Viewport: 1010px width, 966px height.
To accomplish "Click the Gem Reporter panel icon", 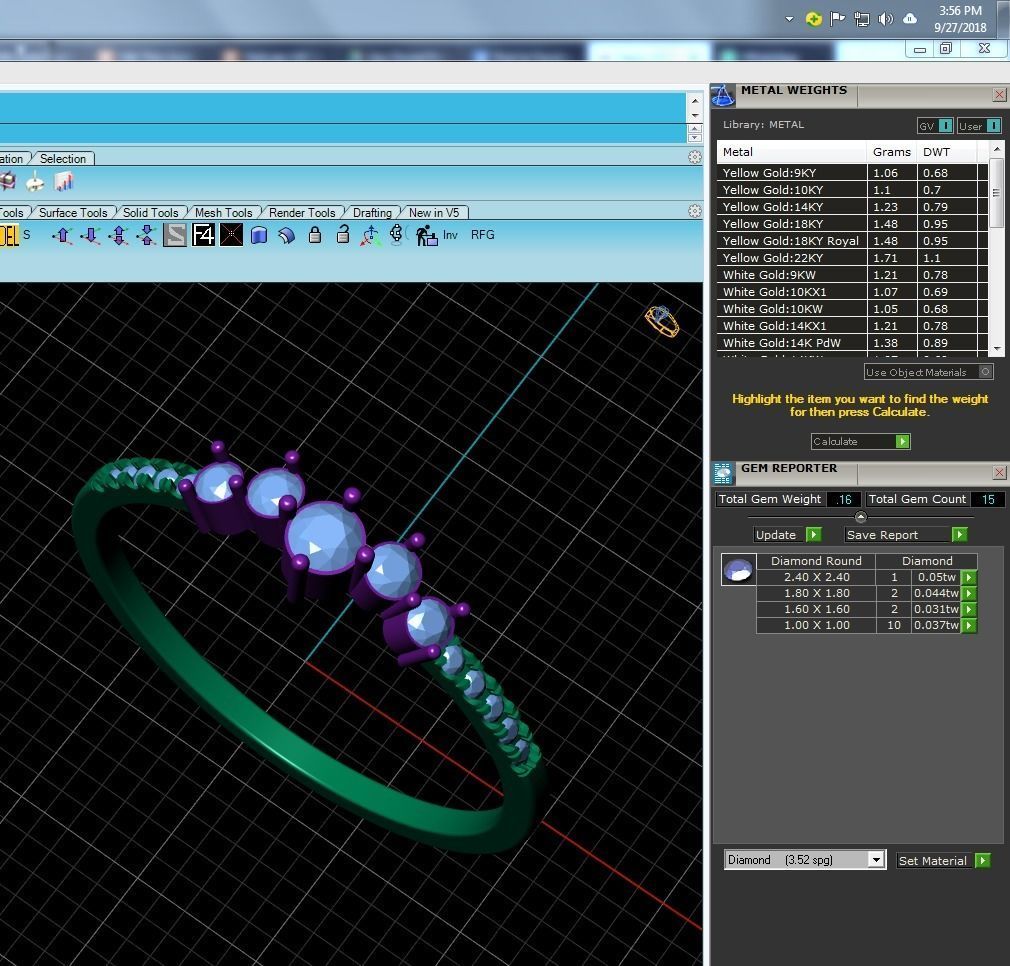I will 723,474.
